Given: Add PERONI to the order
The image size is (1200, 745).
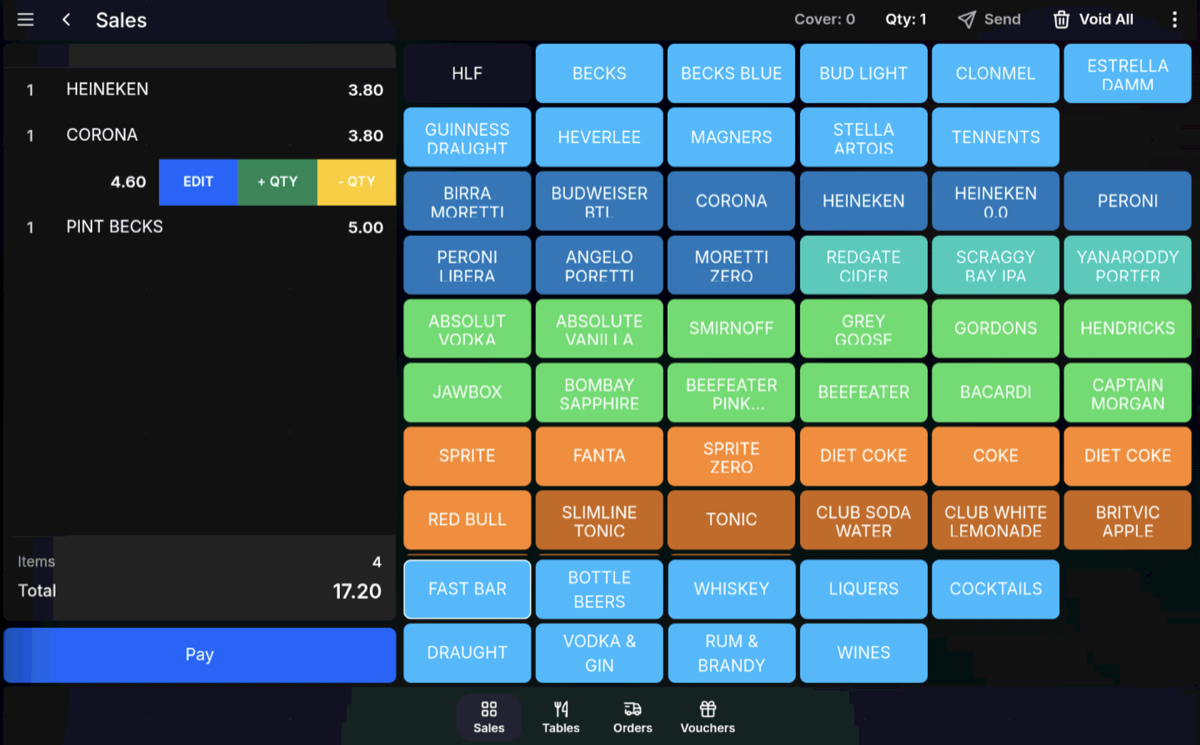Looking at the screenshot, I should [x=1127, y=201].
